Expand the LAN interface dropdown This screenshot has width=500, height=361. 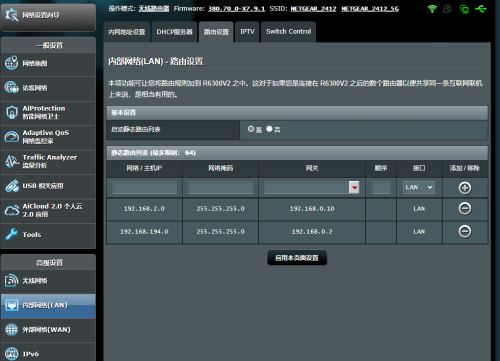click(x=419, y=187)
